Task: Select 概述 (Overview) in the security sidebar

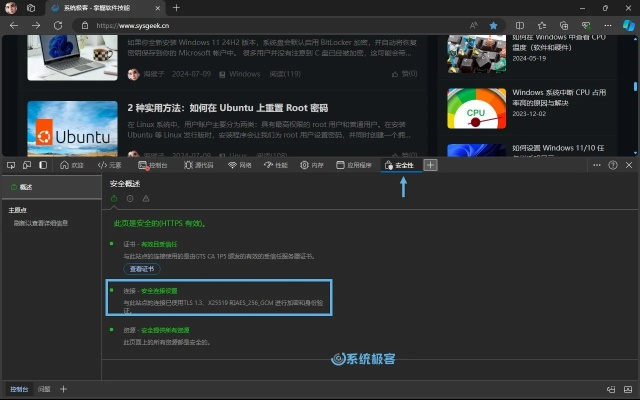Action: (x=21, y=187)
